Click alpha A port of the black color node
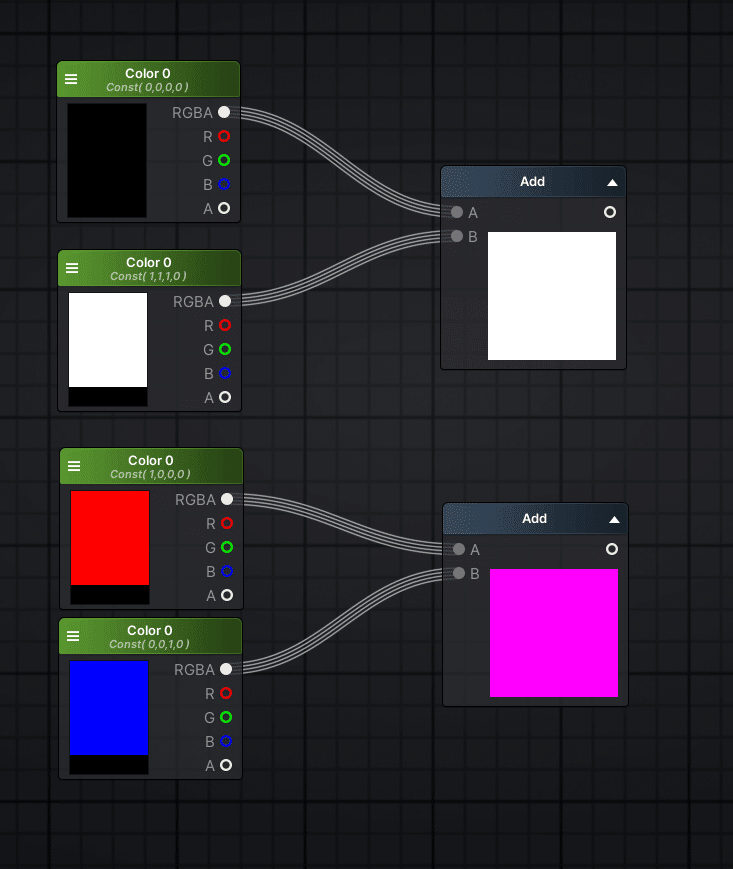Screen dimensions: 733x869 [224, 208]
